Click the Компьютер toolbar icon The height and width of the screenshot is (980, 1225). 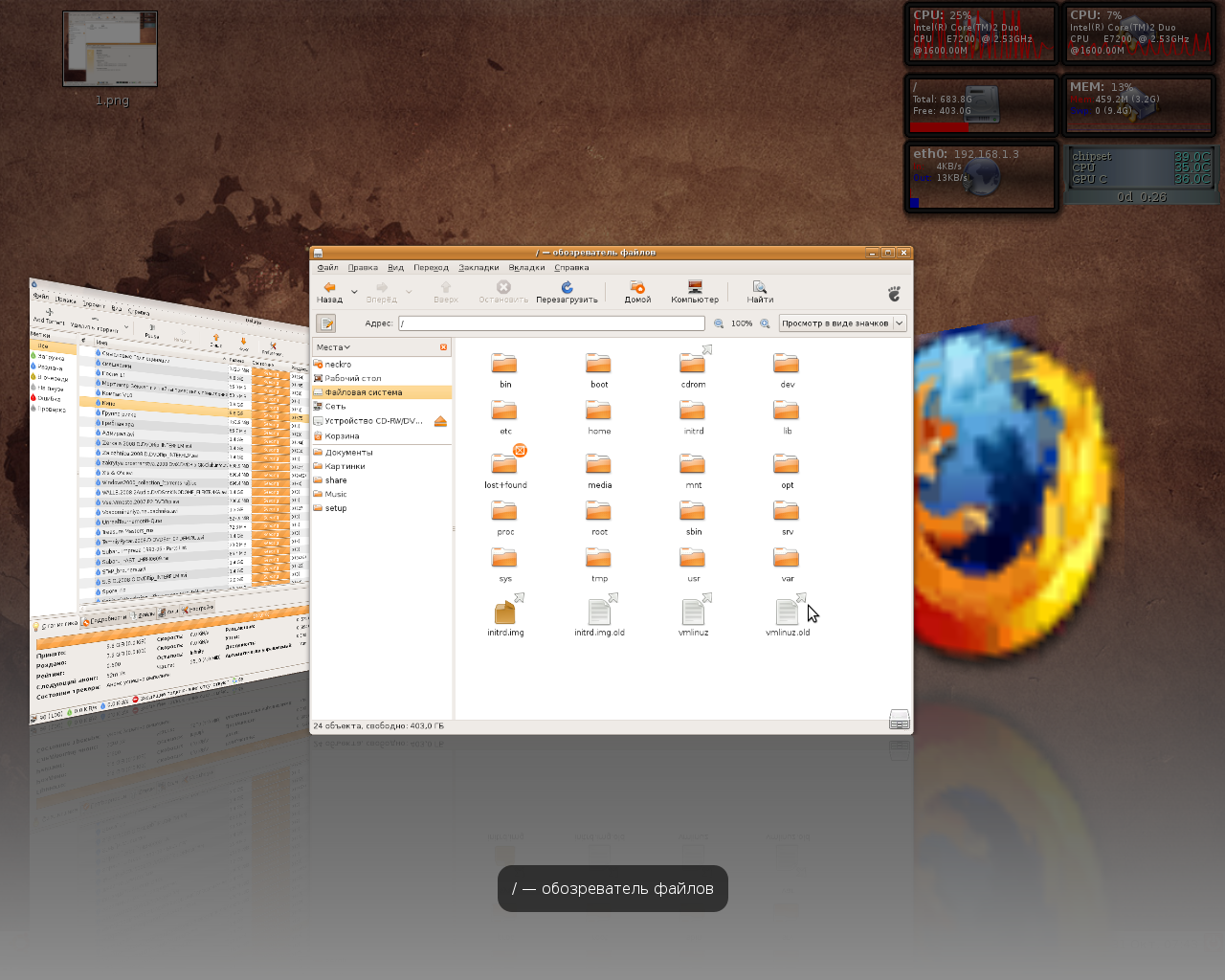point(695,287)
